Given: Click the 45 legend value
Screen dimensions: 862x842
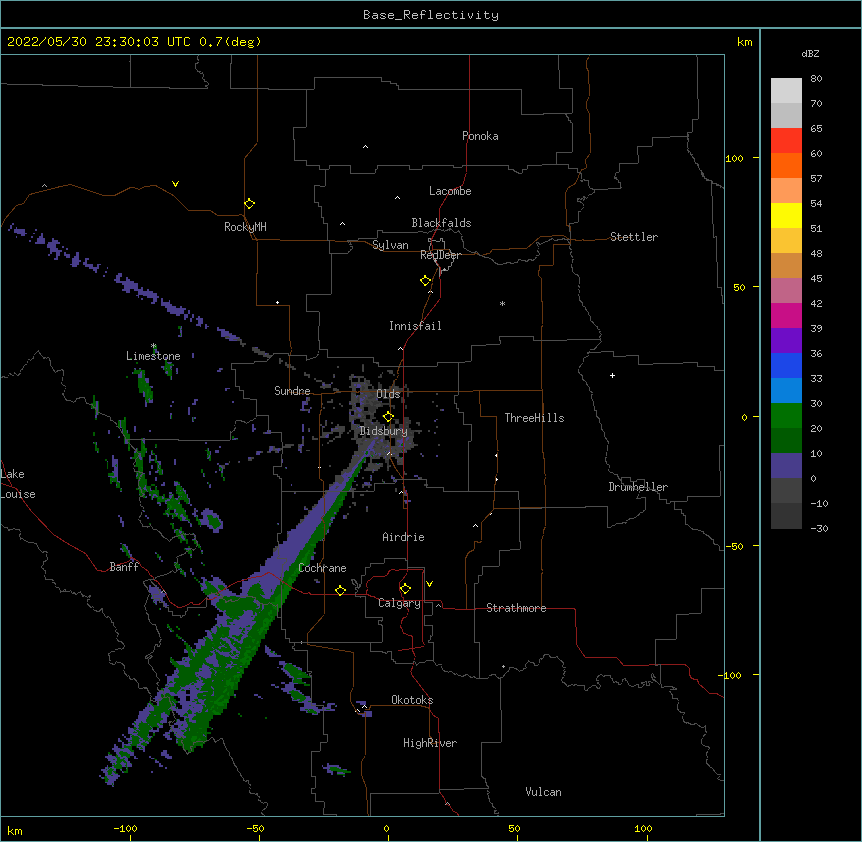Looking at the screenshot, I should pos(816,278).
